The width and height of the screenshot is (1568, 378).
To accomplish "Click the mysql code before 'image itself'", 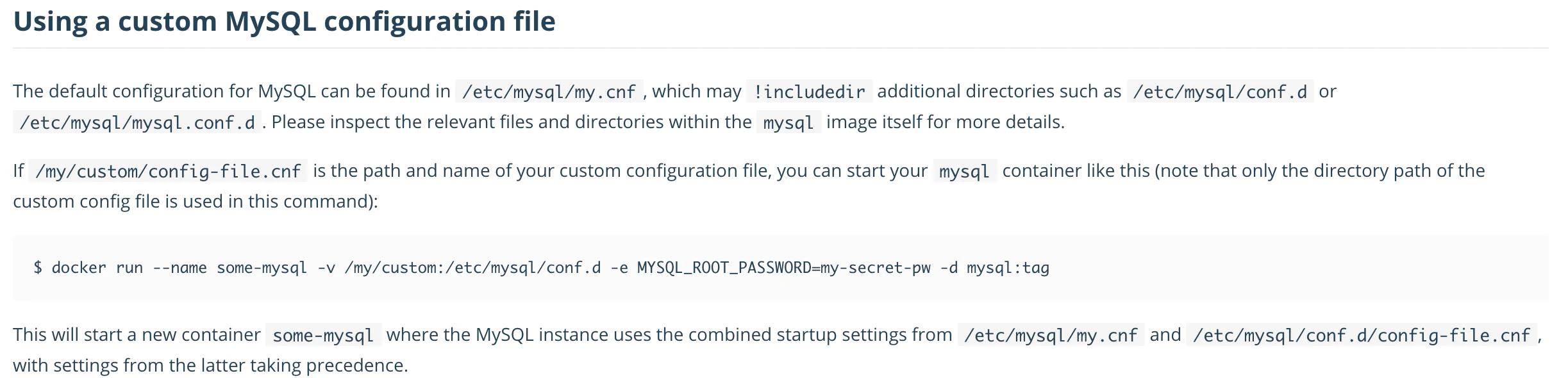I will tap(788, 122).
